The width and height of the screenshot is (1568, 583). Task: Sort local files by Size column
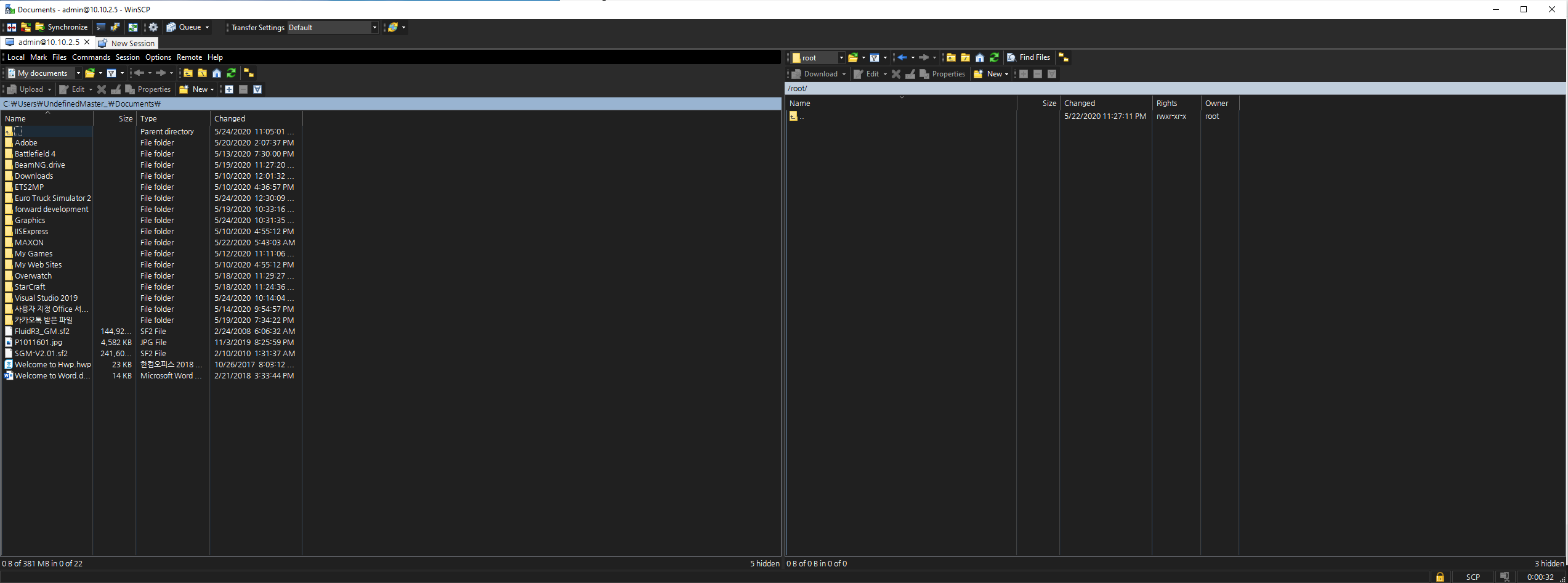[115, 118]
